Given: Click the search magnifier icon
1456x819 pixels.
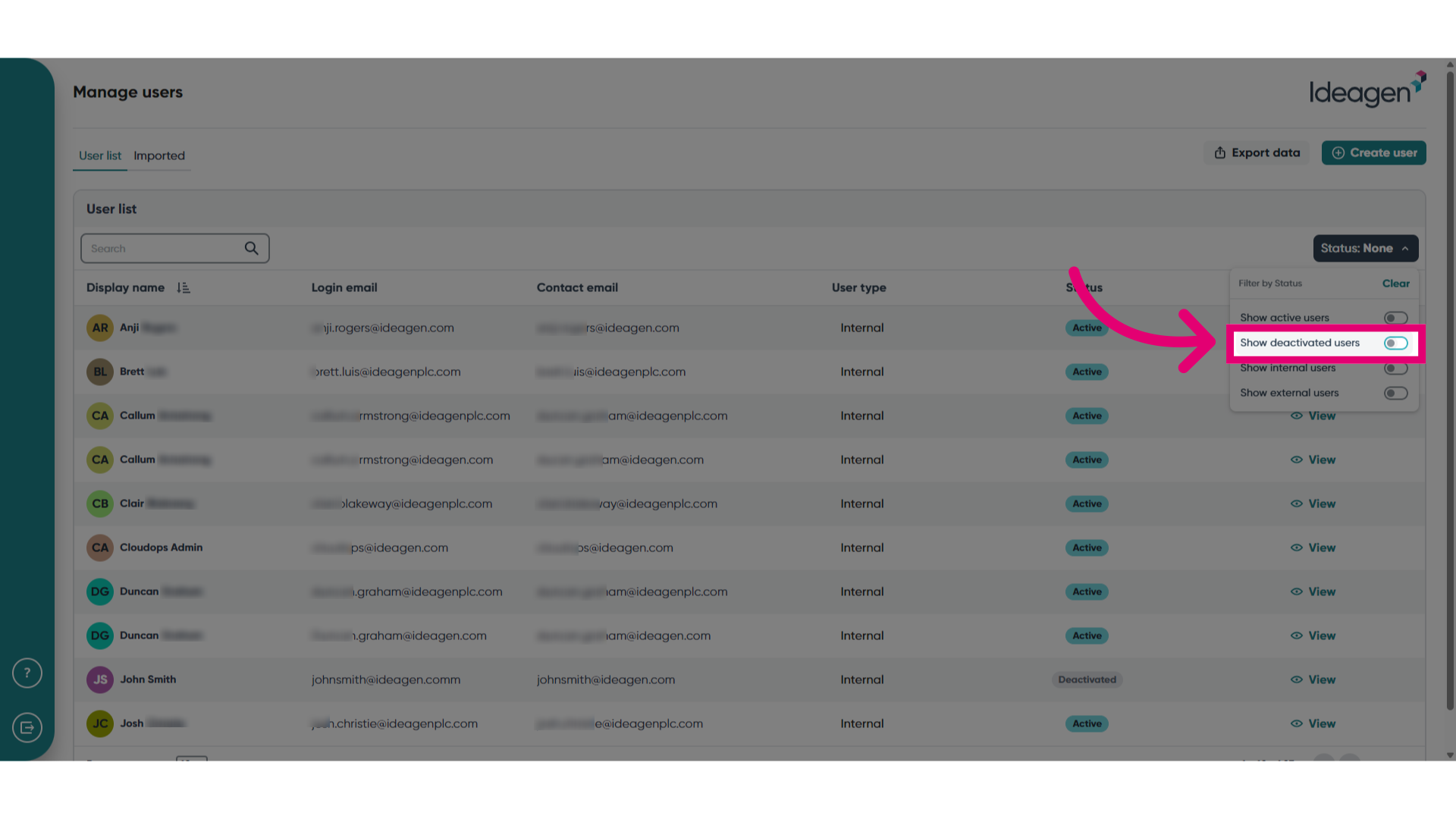Looking at the screenshot, I should coord(252,248).
